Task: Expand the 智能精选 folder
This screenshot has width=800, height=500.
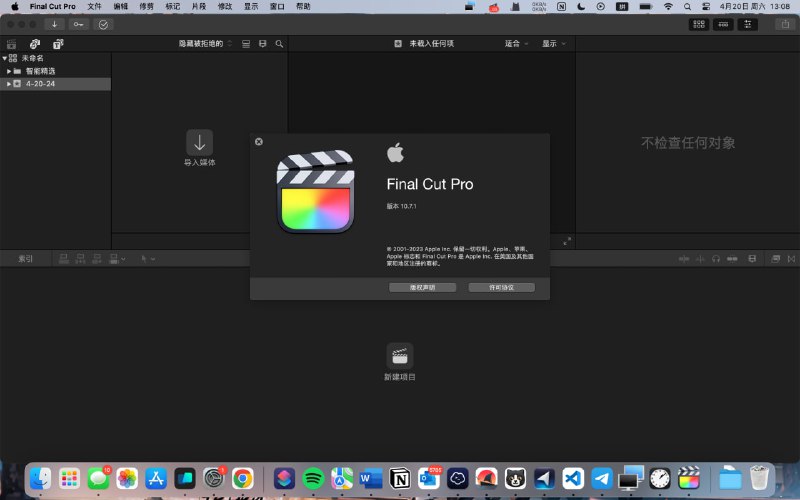Action: click(x=9, y=71)
